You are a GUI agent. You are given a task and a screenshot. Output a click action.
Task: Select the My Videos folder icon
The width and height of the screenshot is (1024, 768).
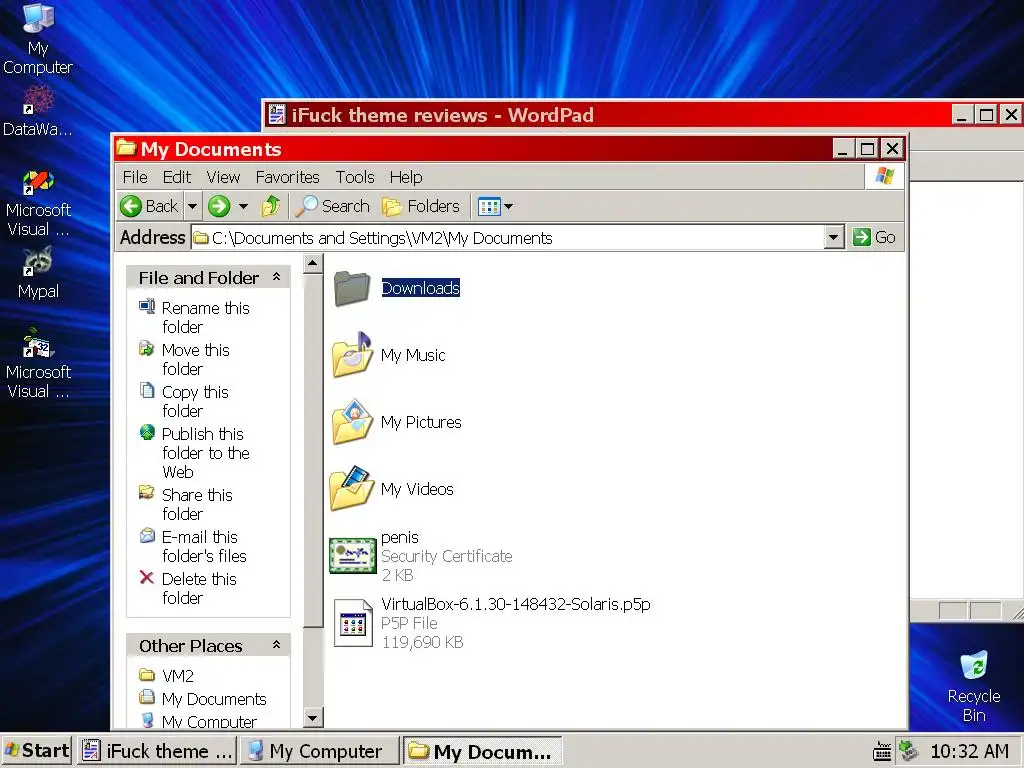[x=353, y=488]
